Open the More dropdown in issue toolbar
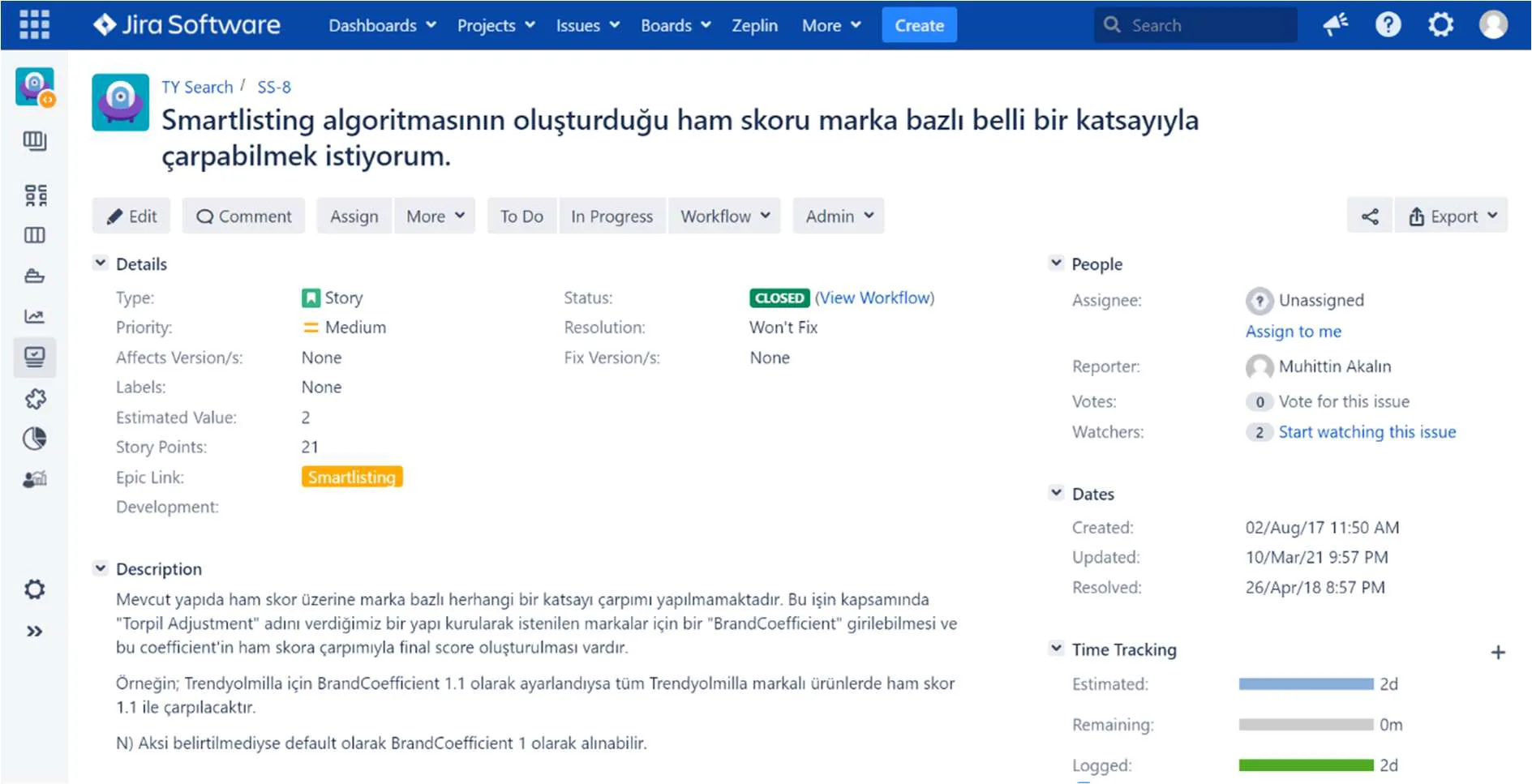 435,216
